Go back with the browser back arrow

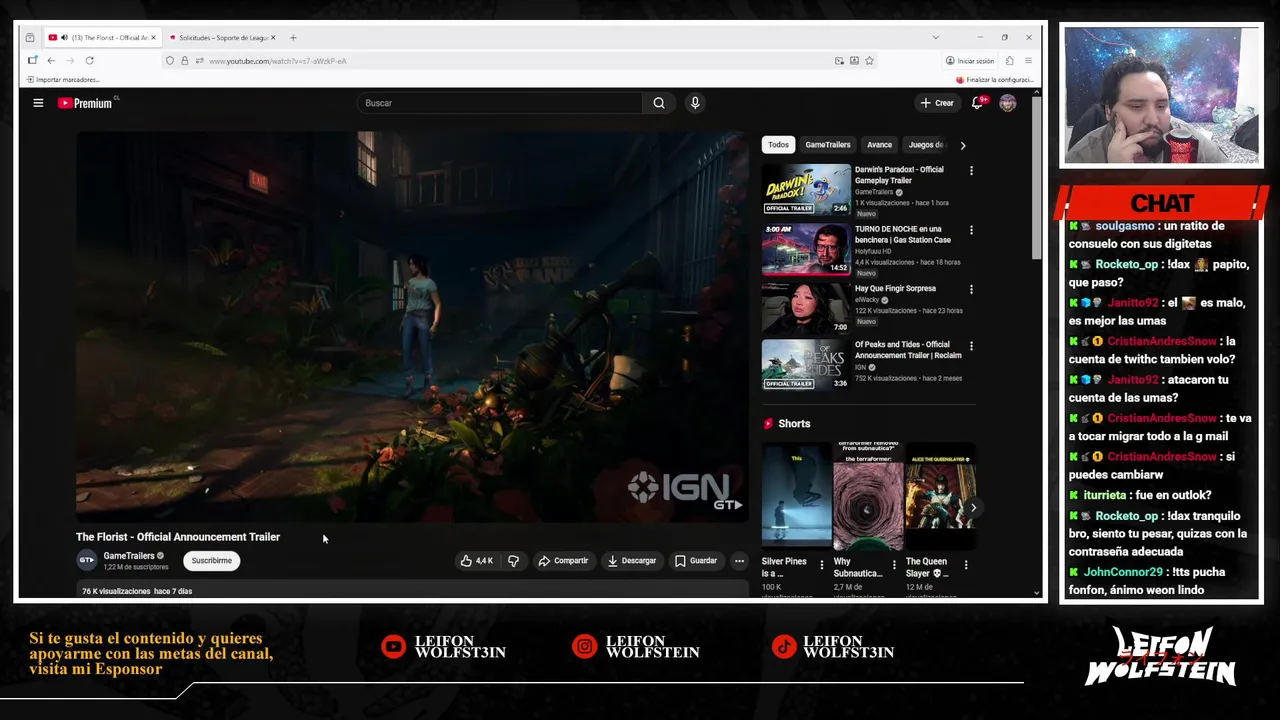pos(51,61)
